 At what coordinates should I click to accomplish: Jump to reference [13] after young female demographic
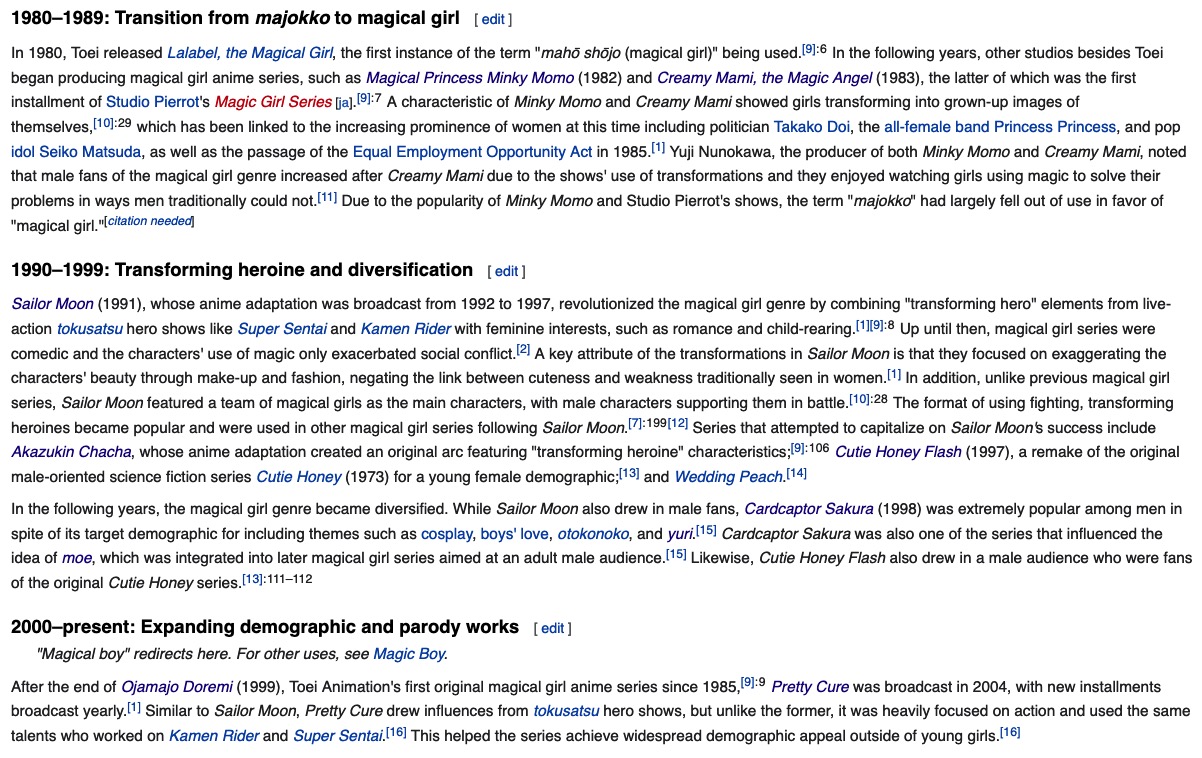629,473
